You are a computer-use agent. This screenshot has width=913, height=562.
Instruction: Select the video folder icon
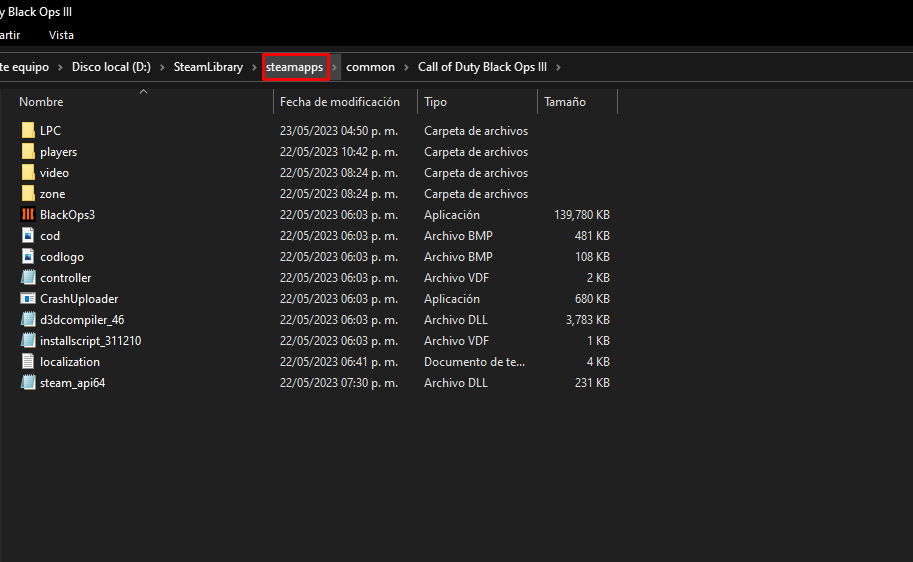tap(28, 172)
